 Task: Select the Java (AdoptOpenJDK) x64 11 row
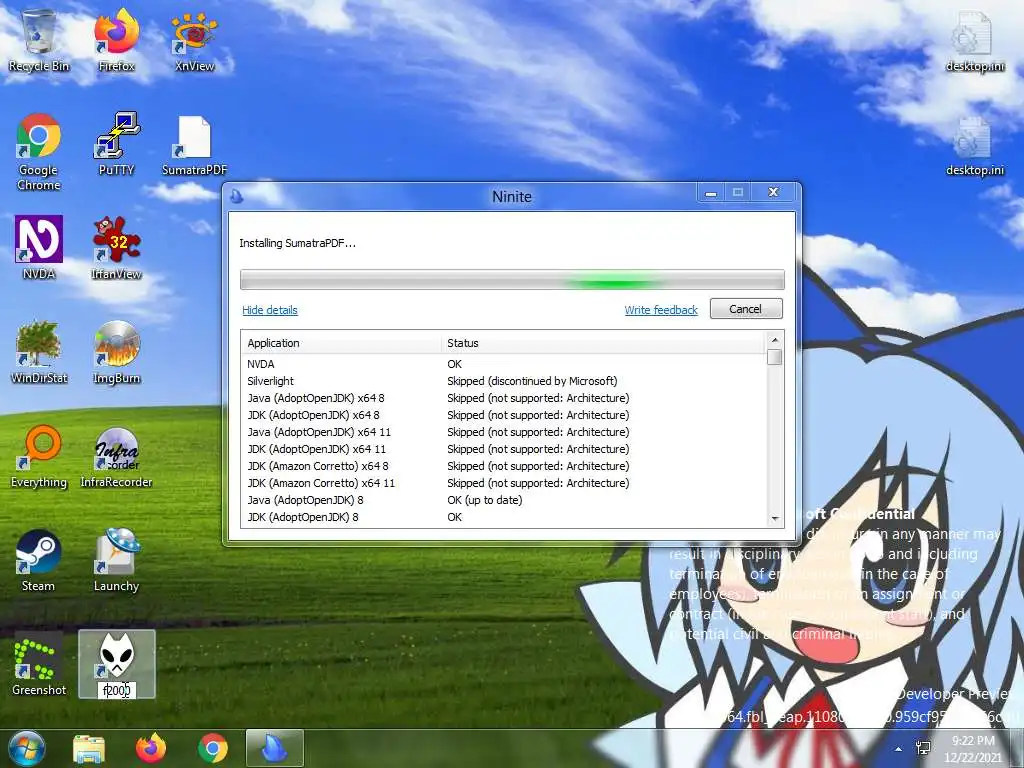coord(503,432)
